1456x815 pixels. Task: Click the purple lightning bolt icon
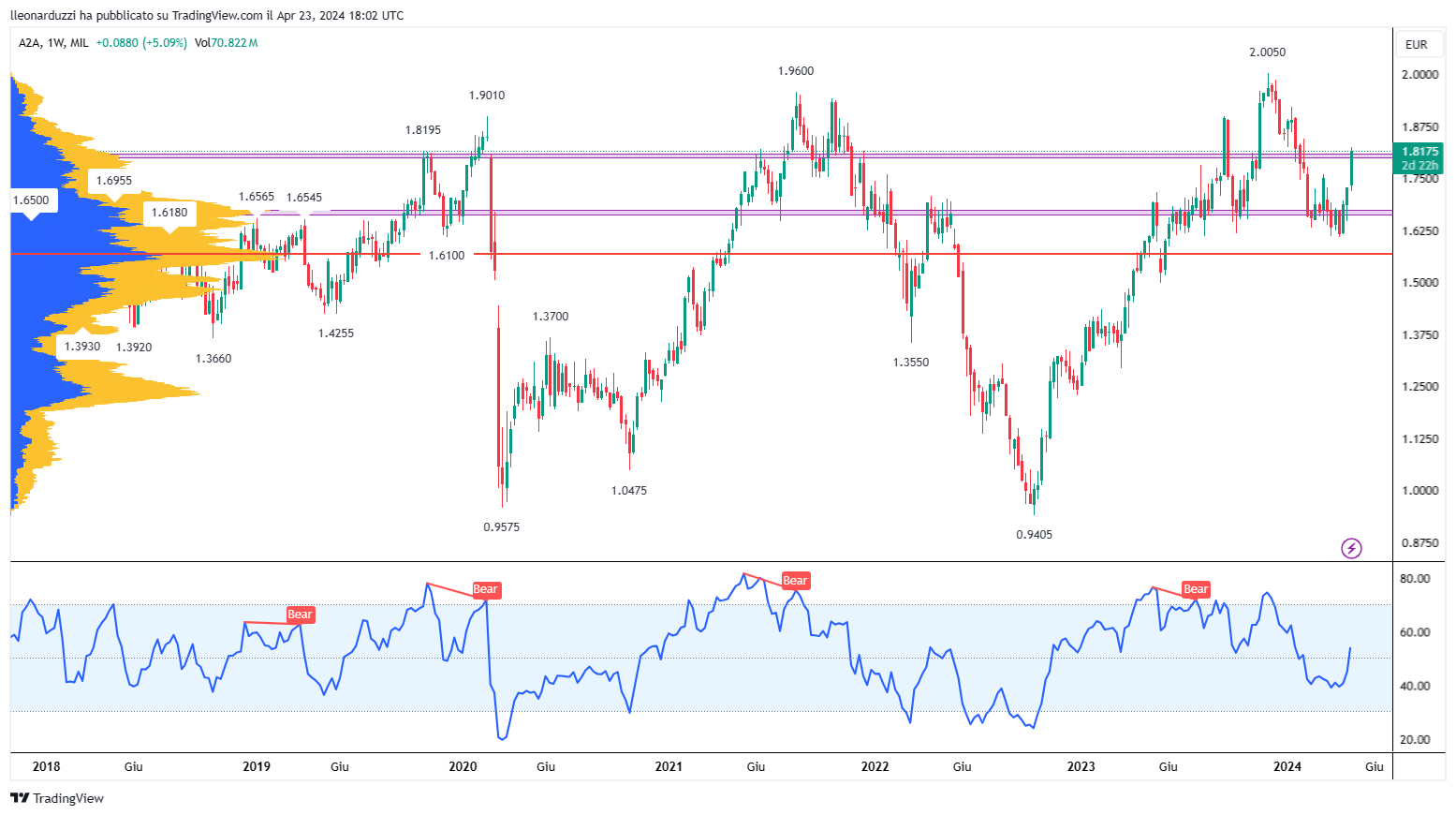pos(1351,548)
